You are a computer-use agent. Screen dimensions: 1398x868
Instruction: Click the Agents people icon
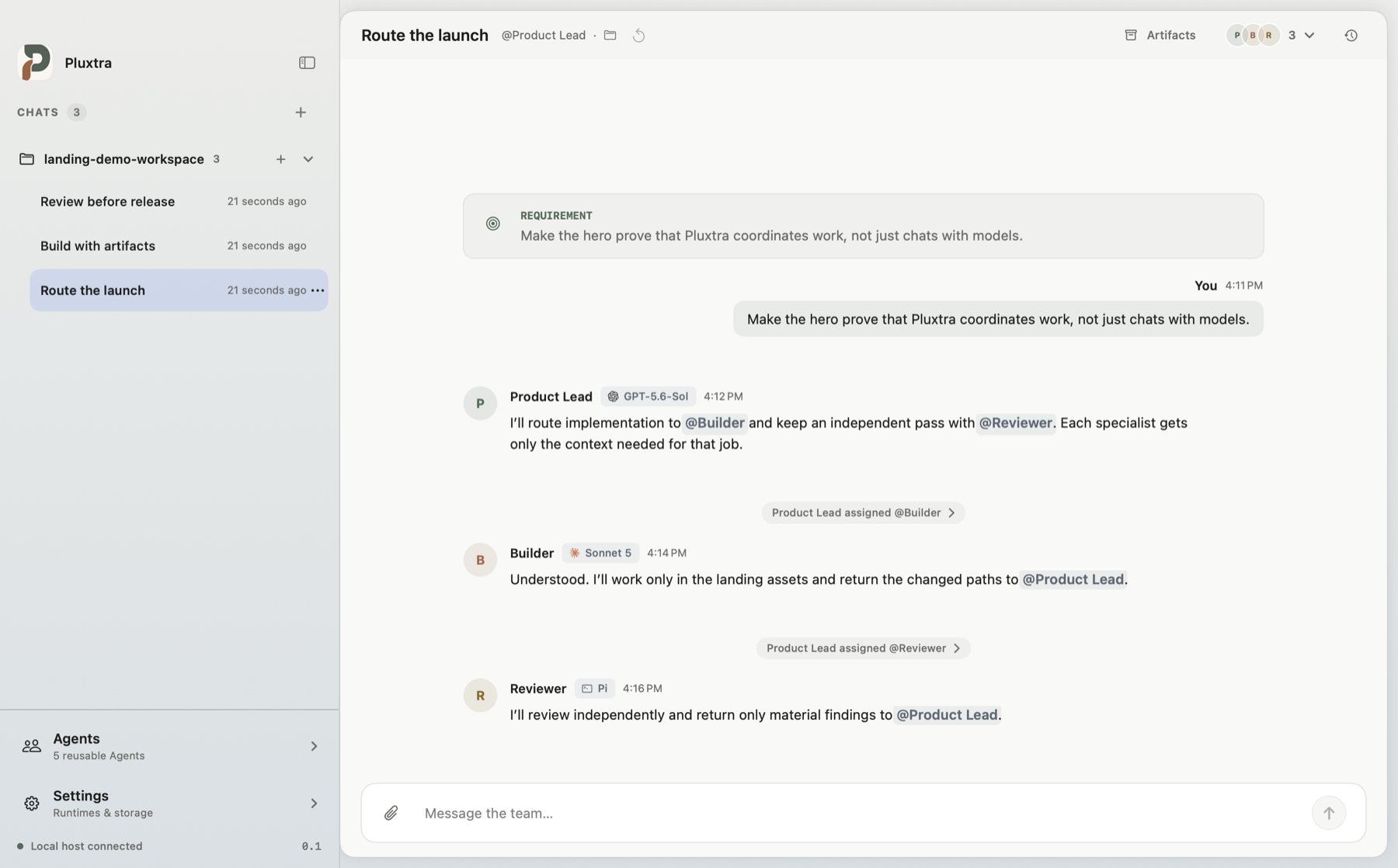click(32, 746)
